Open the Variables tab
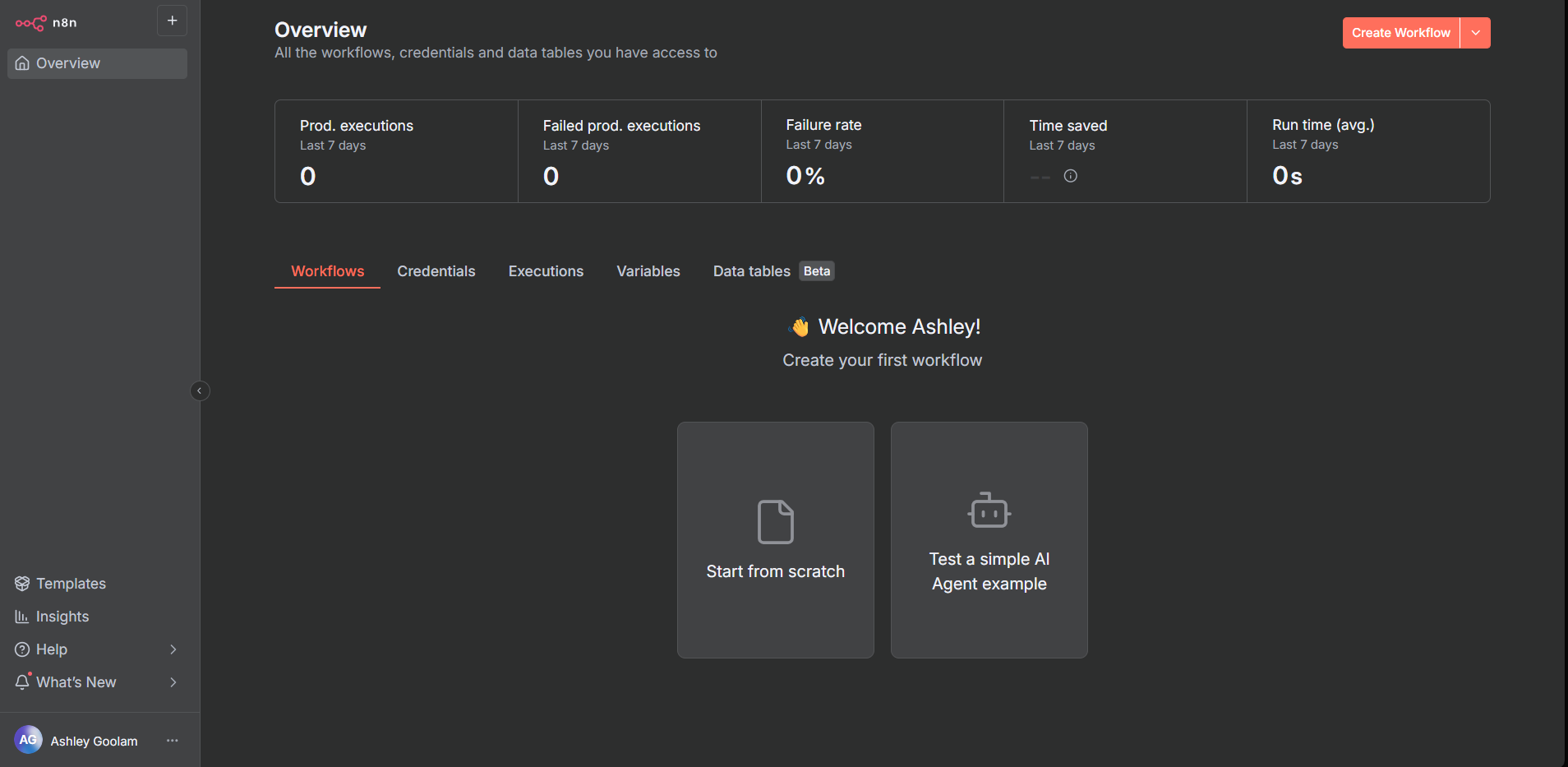The width and height of the screenshot is (1568, 767). 648,271
